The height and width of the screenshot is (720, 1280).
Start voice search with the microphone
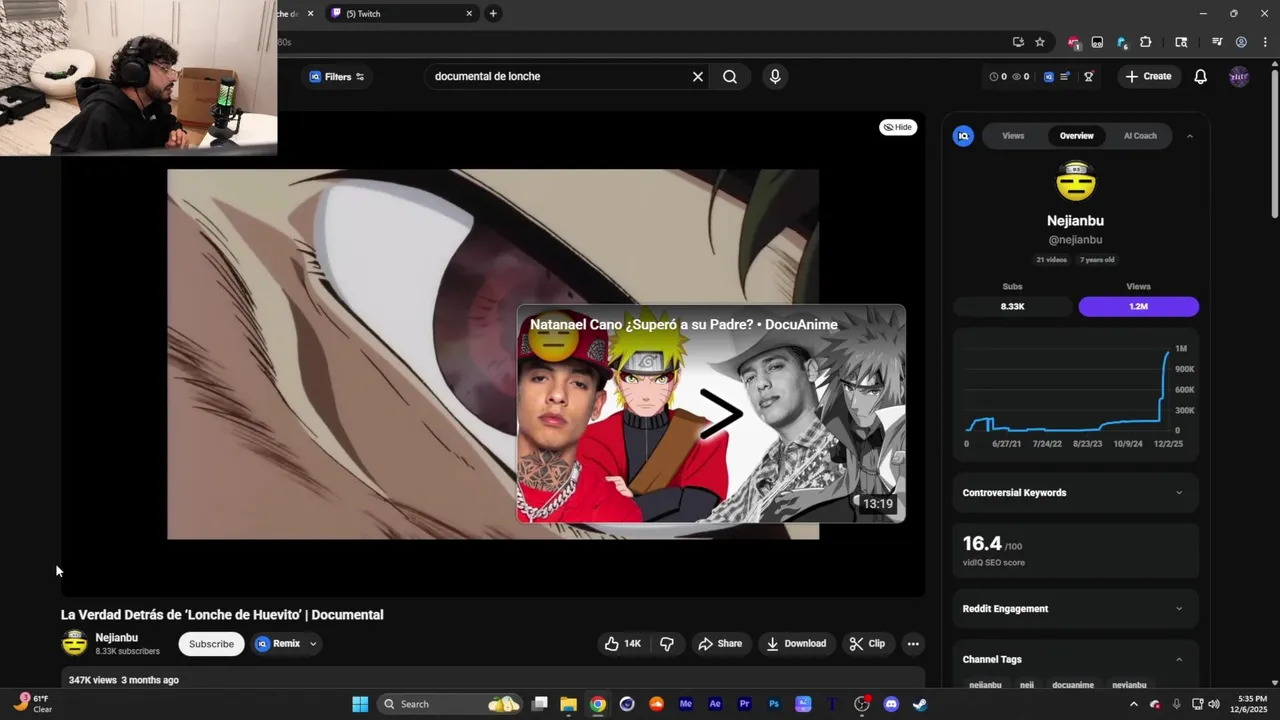[775, 77]
